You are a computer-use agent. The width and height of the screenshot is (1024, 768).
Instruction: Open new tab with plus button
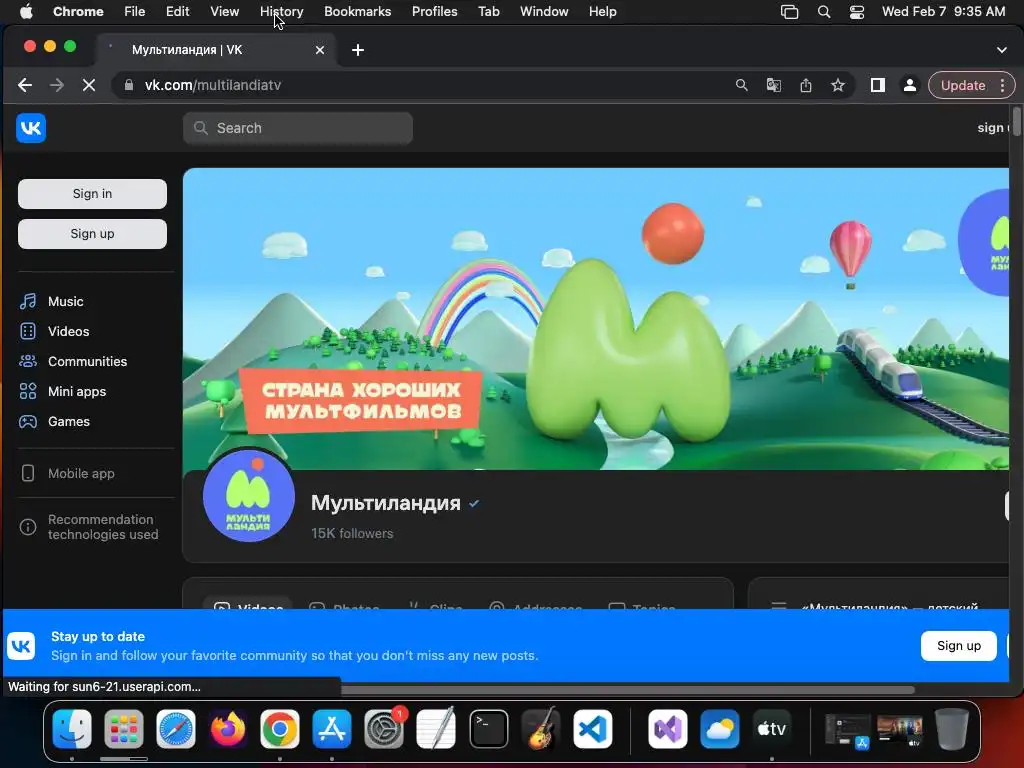[358, 50]
